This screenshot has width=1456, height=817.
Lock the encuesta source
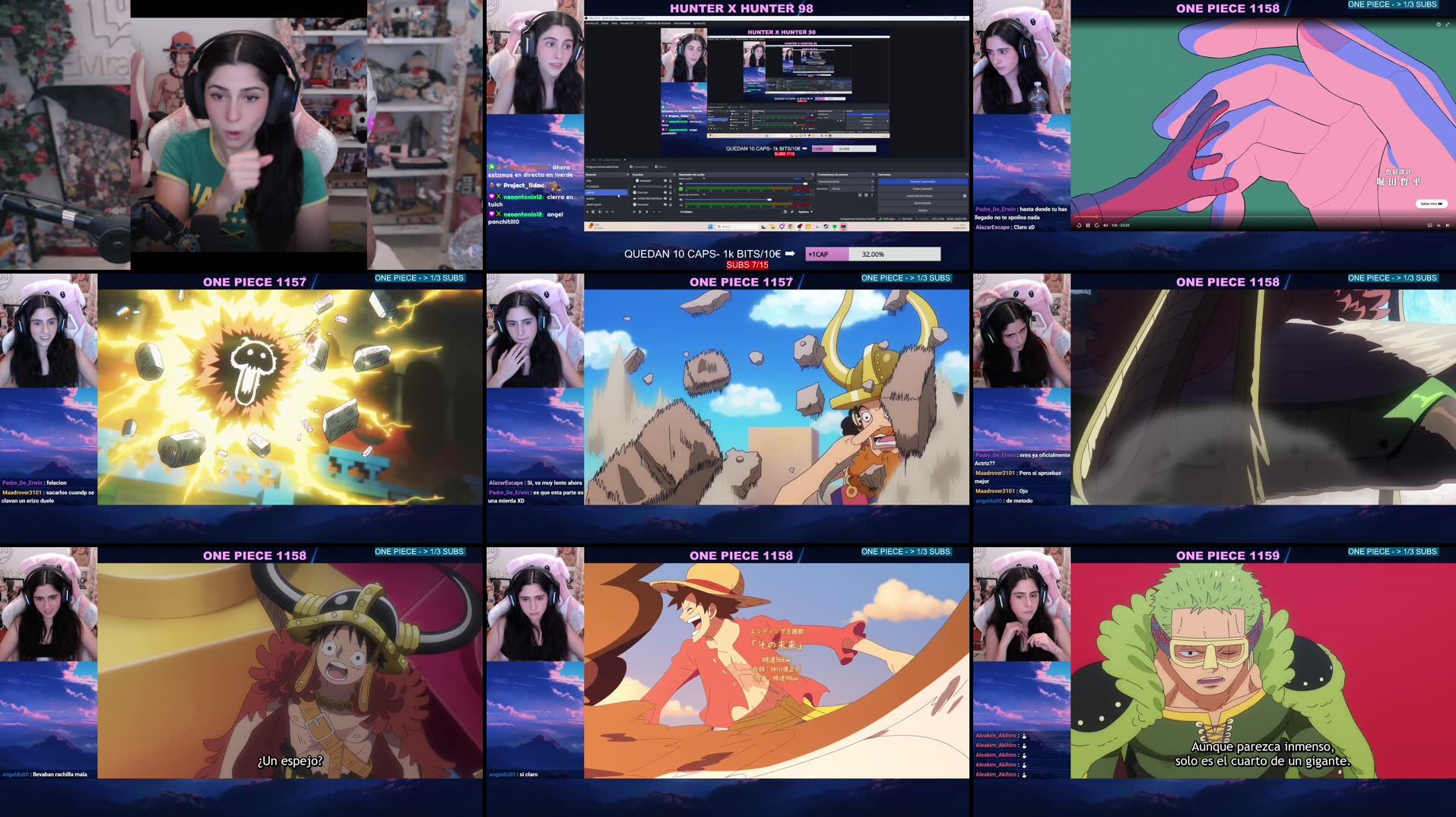tap(671, 204)
